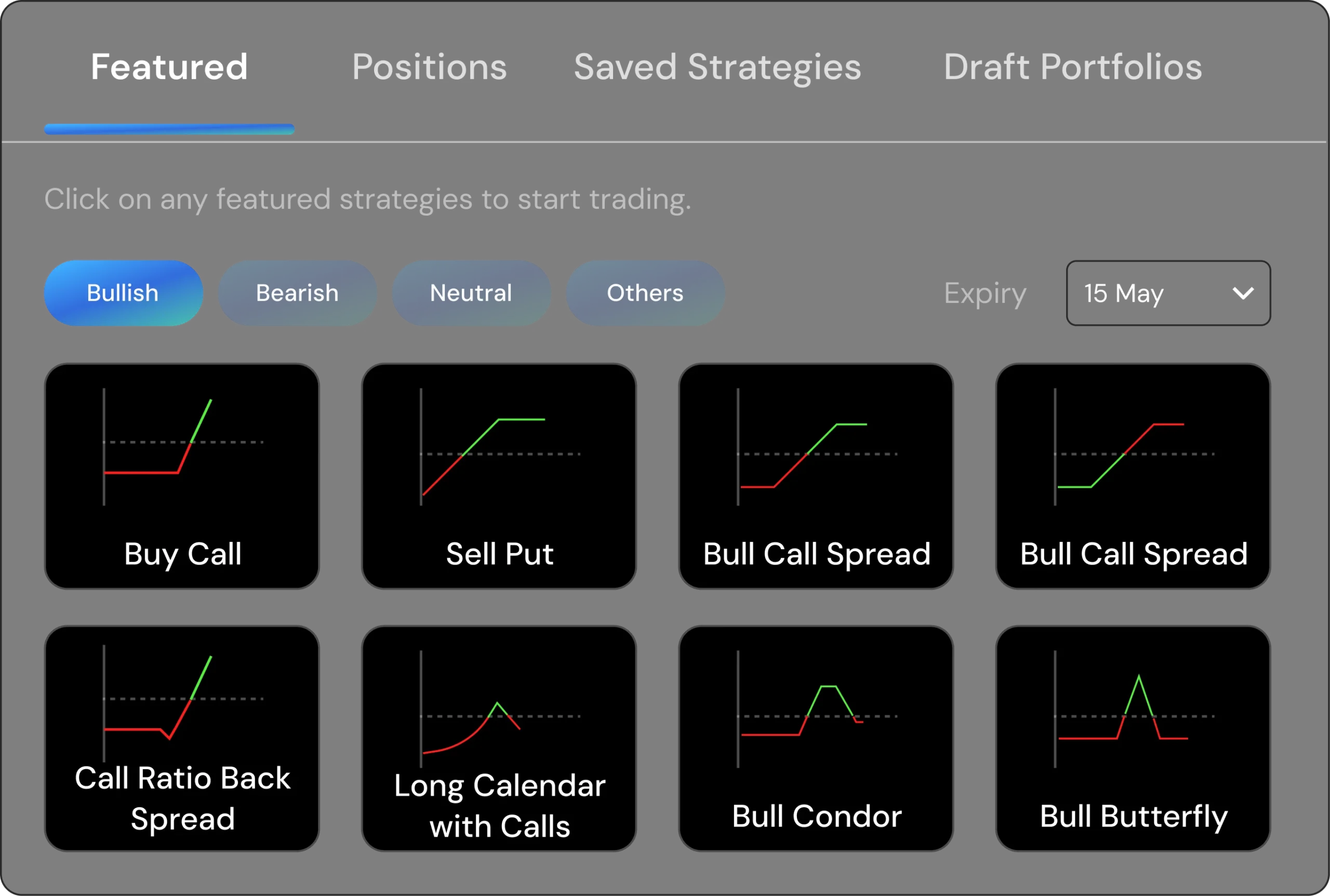Toggle the Bullish strategy filter
Image resolution: width=1330 pixels, height=896 pixels.
(124, 293)
